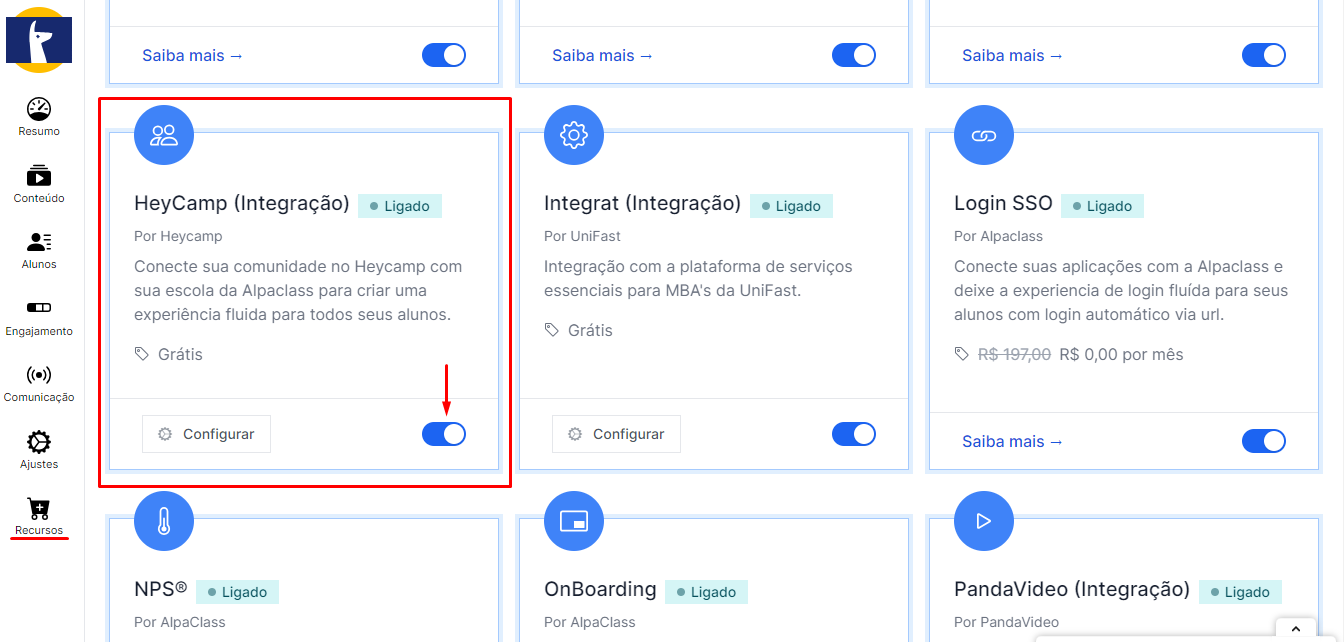Click the HeyCamp people icon

[x=164, y=135]
